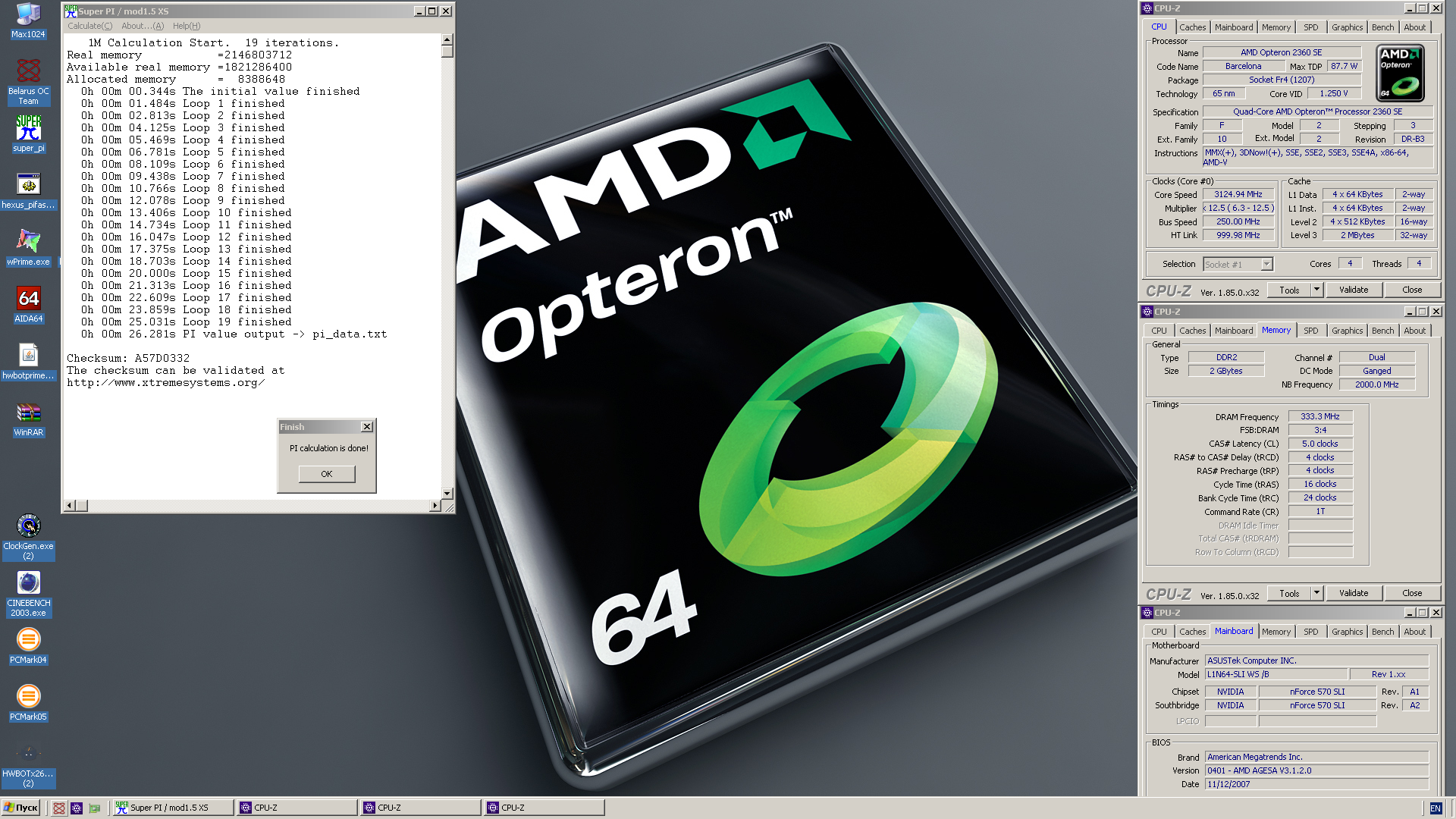Open CPU tab in bottom CPU-Z Mainboard window
1456x819 pixels.
[1159, 632]
